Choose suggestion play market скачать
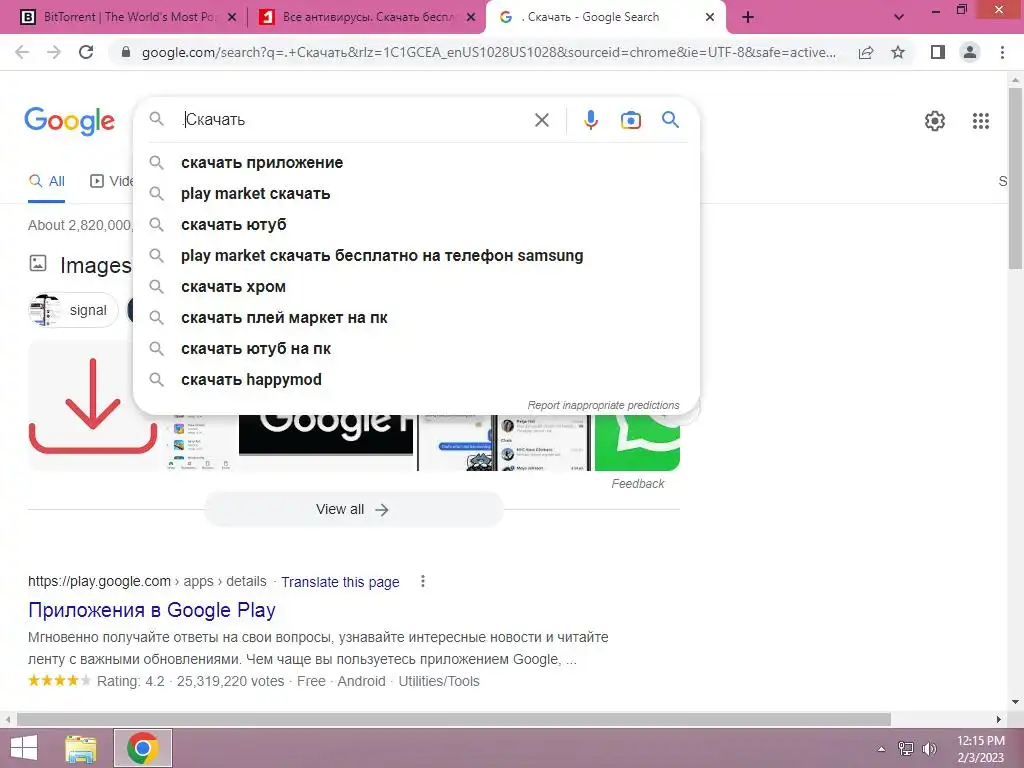The width and height of the screenshot is (1024, 768). (x=416, y=194)
